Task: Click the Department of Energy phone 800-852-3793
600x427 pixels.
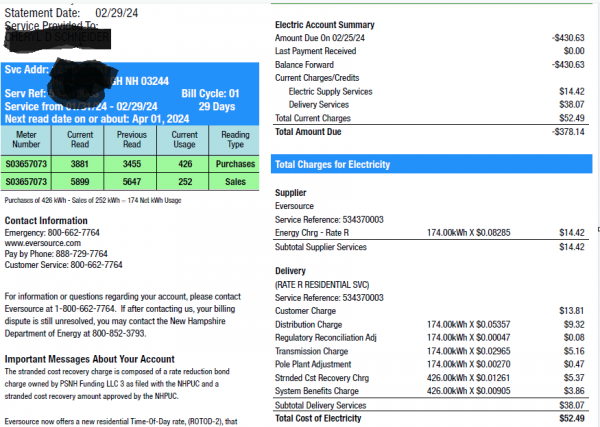Action: click(x=119, y=334)
